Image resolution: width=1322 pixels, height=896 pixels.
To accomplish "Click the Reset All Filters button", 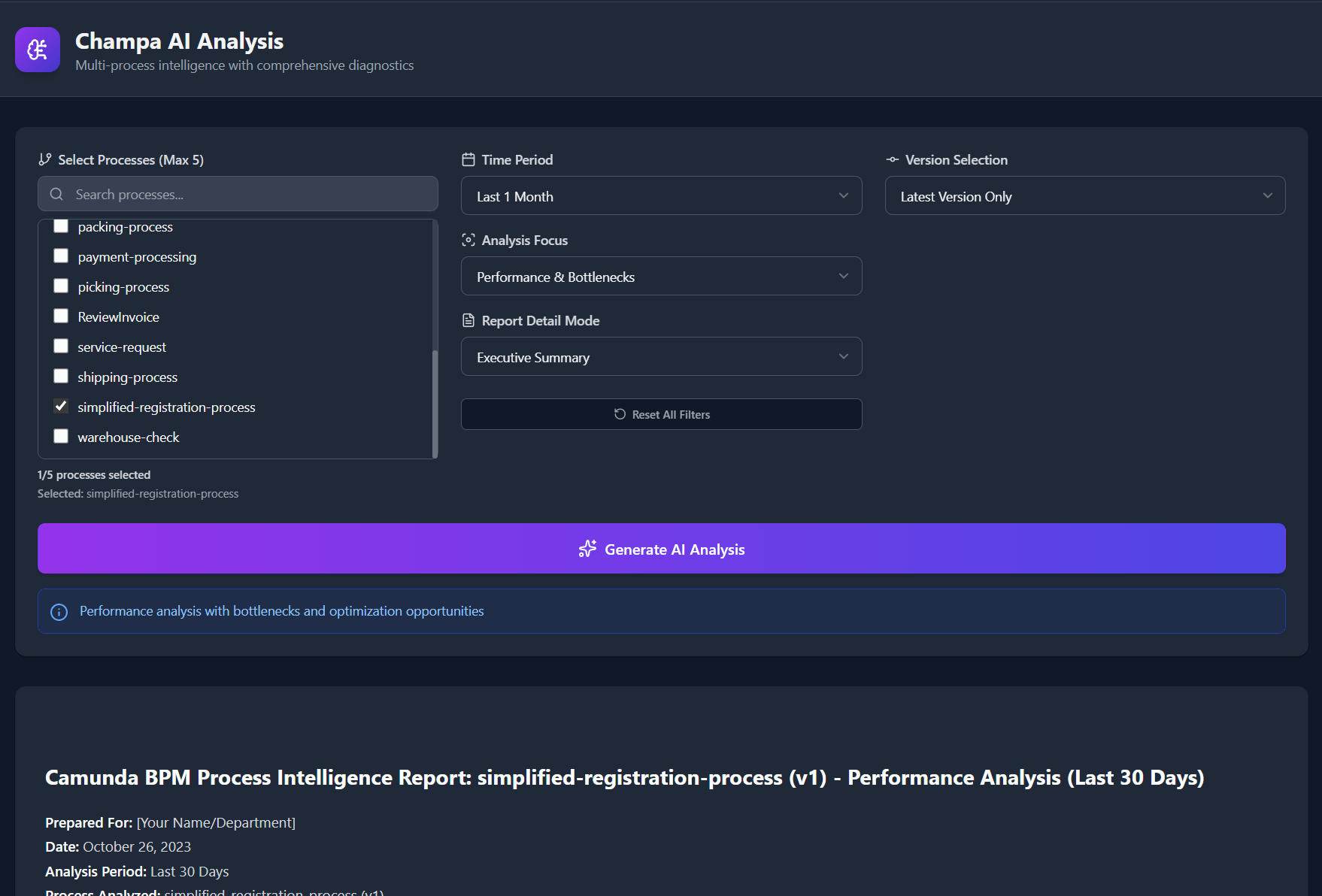I will (661, 414).
